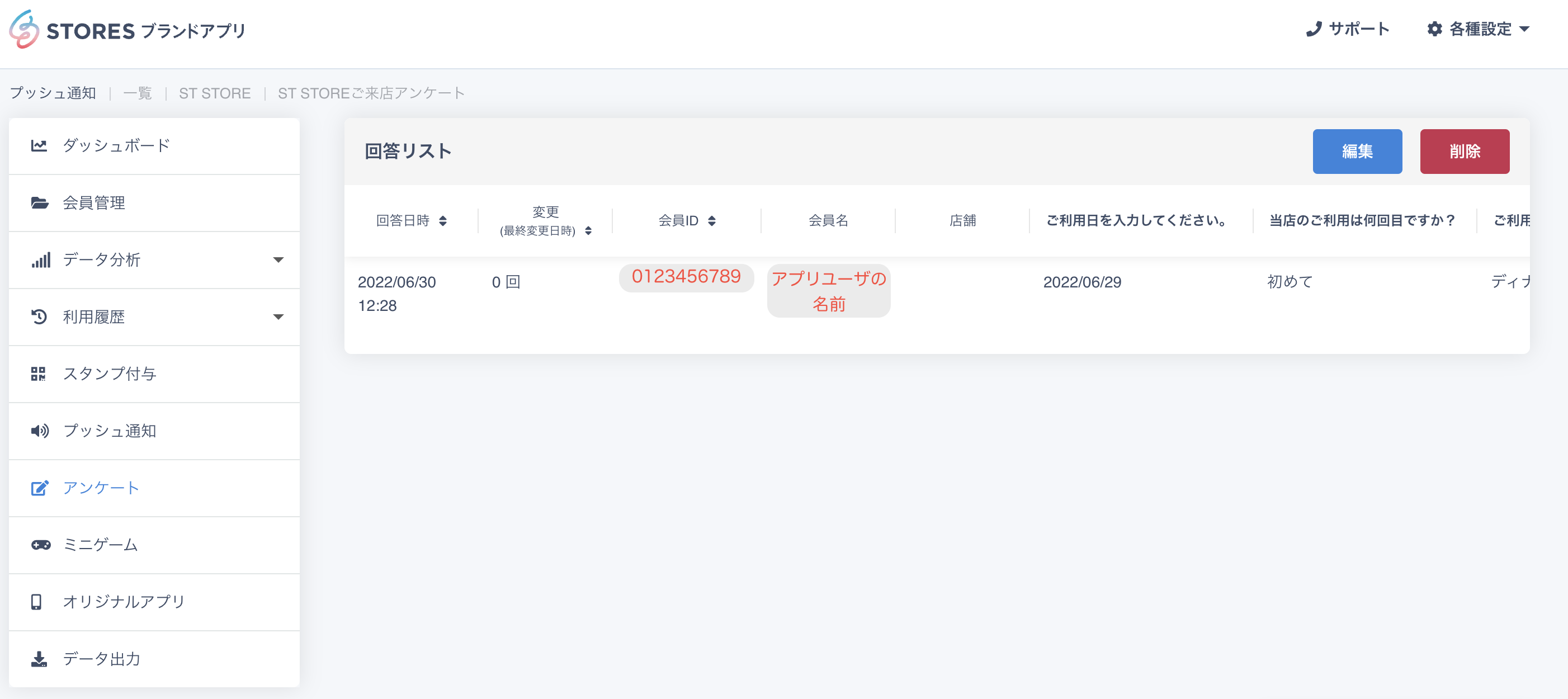The image size is (1568, 699).
Task: Click 当店のご利用は何回目ですか column header
Action: tap(1362, 220)
